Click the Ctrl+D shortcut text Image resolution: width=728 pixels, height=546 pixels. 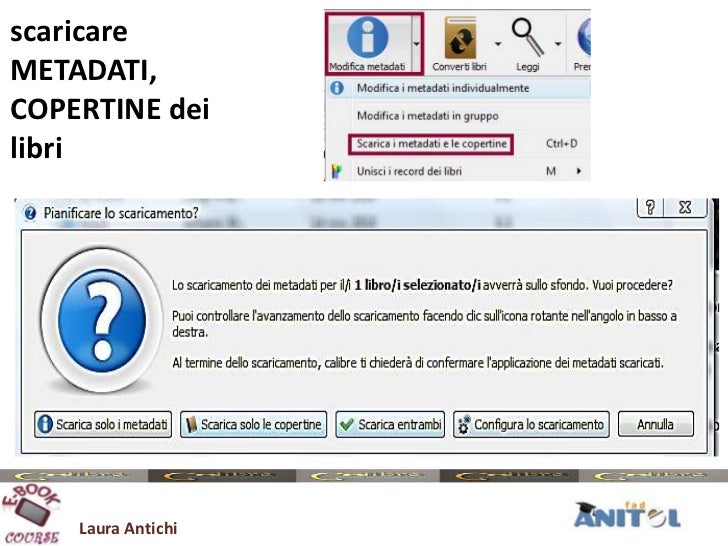coord(562,143)
